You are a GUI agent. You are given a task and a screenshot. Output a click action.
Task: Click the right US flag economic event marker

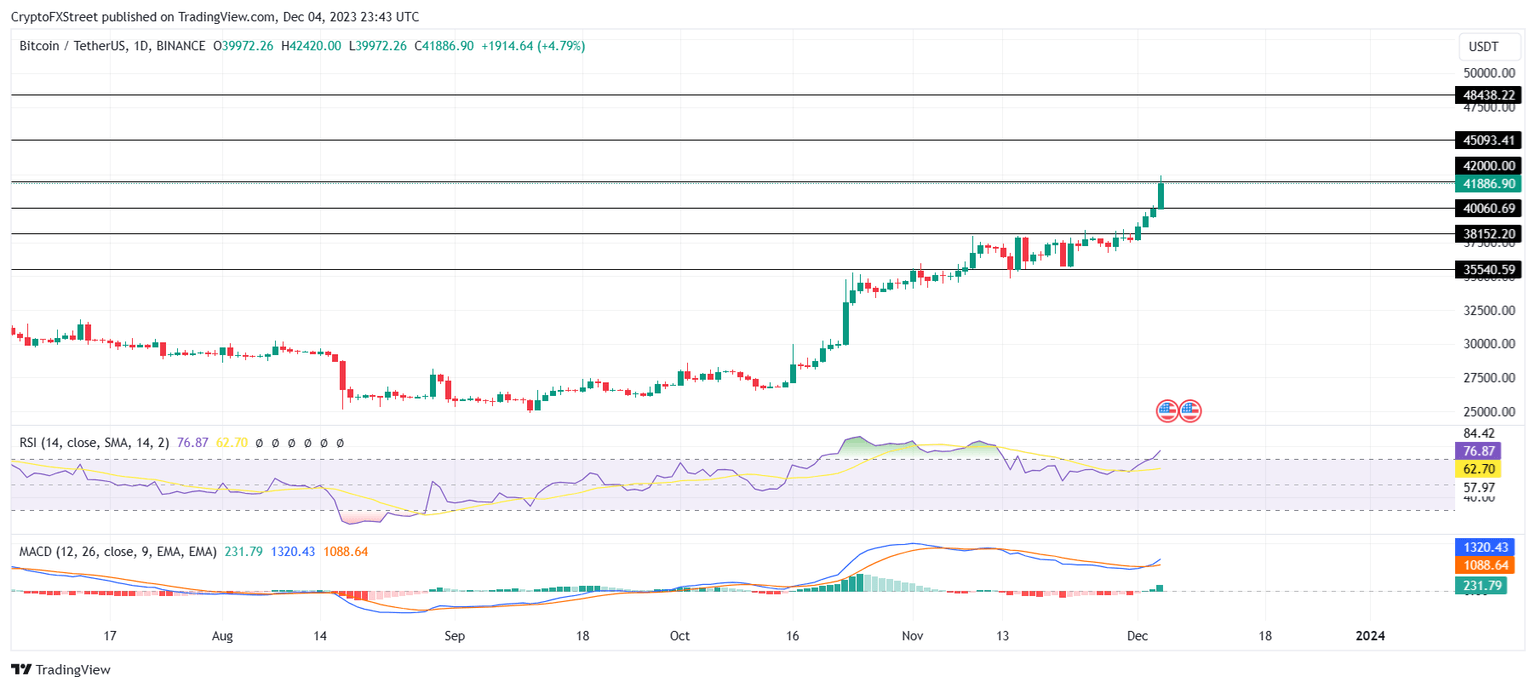(1190, 410)
